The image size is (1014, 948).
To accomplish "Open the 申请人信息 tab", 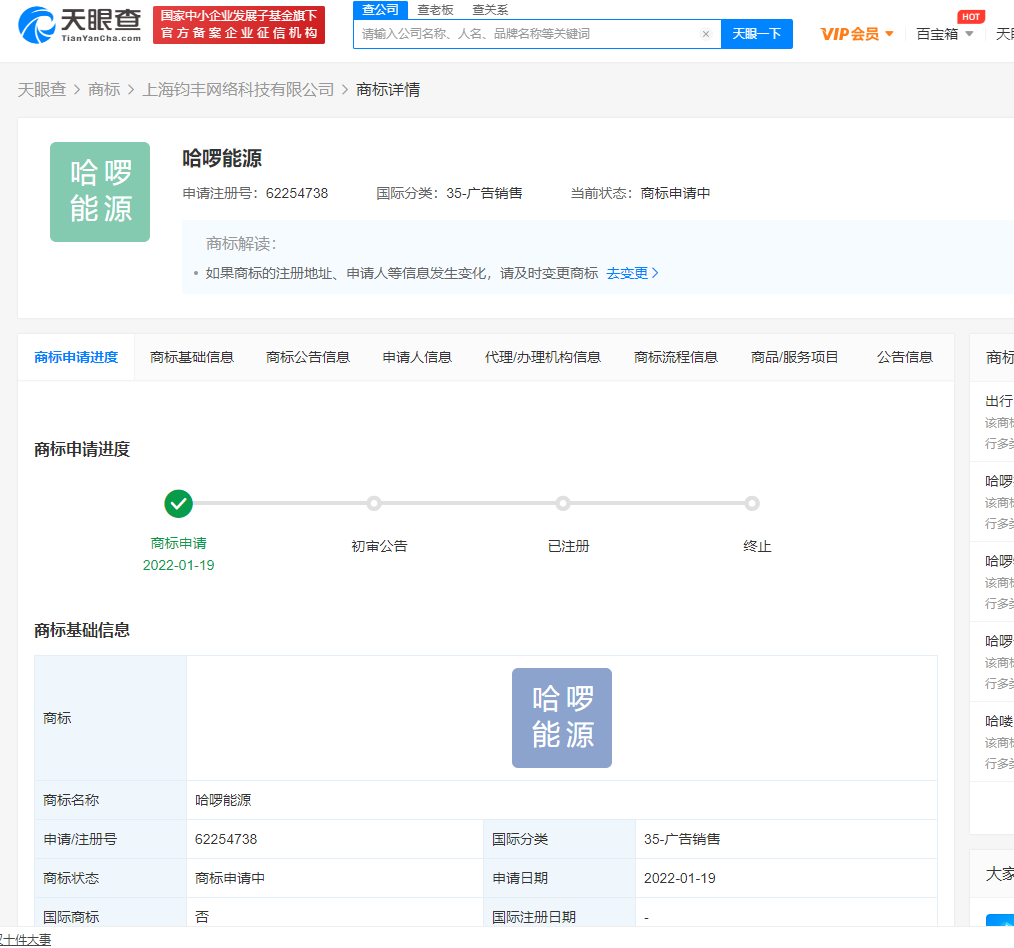I will pyautogui.click(x=417, y=357).
